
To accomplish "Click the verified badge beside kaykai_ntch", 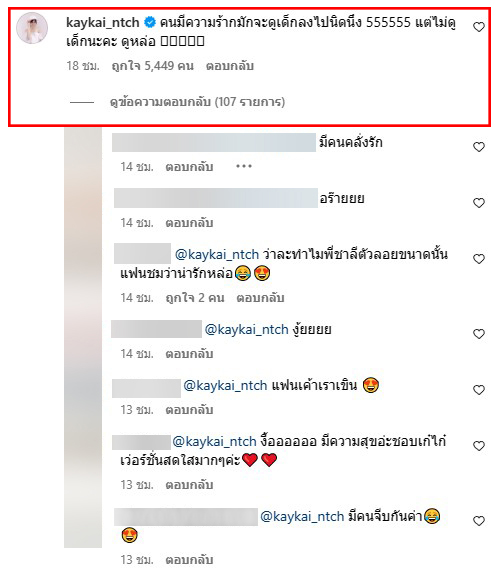I will click(x=150, y=22).
